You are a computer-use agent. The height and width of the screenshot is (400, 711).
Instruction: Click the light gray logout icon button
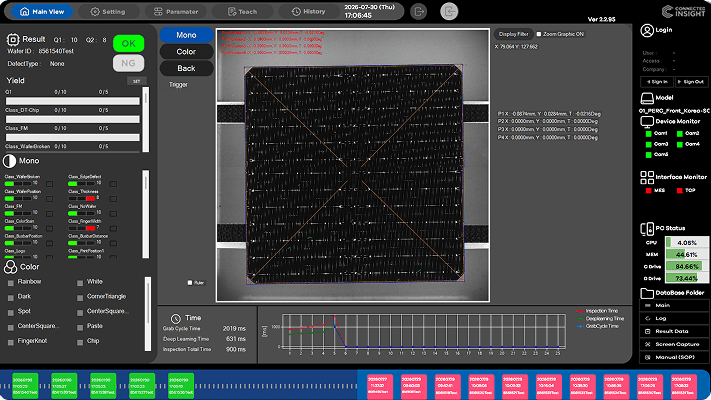point(449,12)
